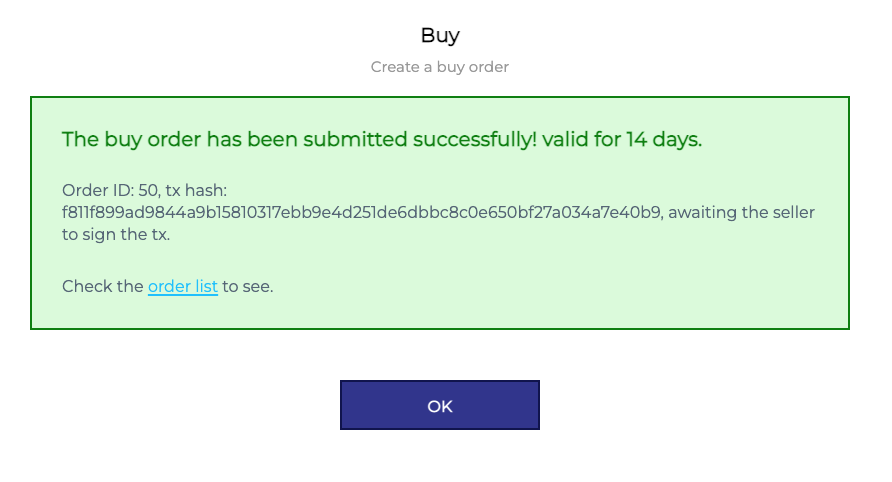Click the '14 days' validity text
The width and height of the screenshot is (892, 482).
664,139
